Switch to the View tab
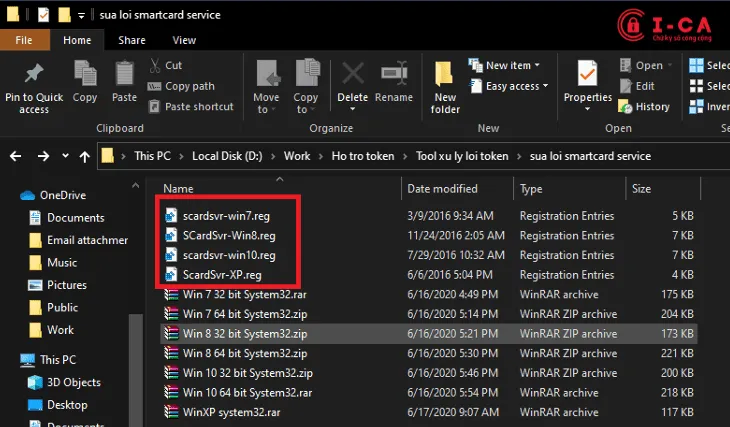730x427 pixels. point(184,41)
